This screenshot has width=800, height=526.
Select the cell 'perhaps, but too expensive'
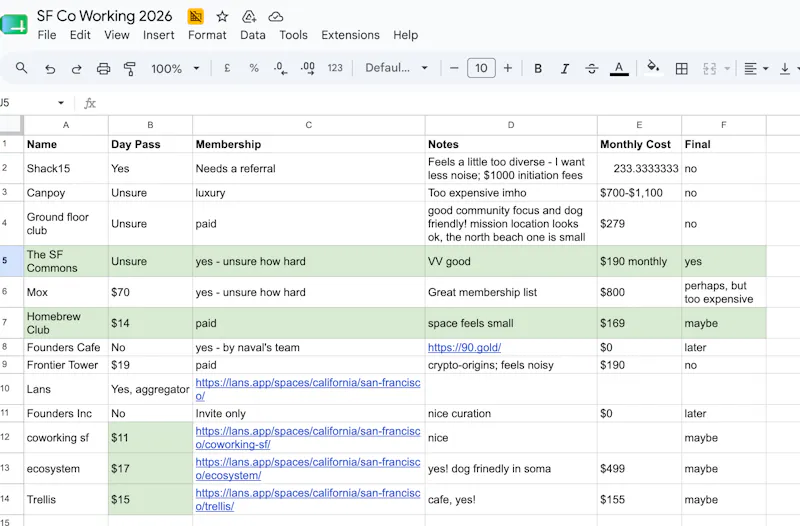723,292
